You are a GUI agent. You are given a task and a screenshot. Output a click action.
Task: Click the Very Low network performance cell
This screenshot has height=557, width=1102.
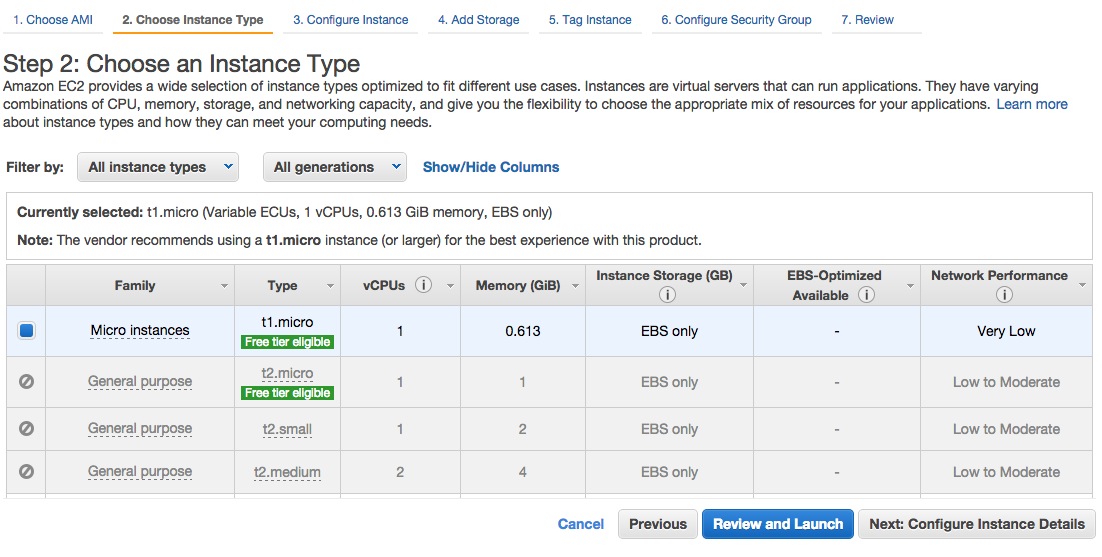[x=1006, y=331]
